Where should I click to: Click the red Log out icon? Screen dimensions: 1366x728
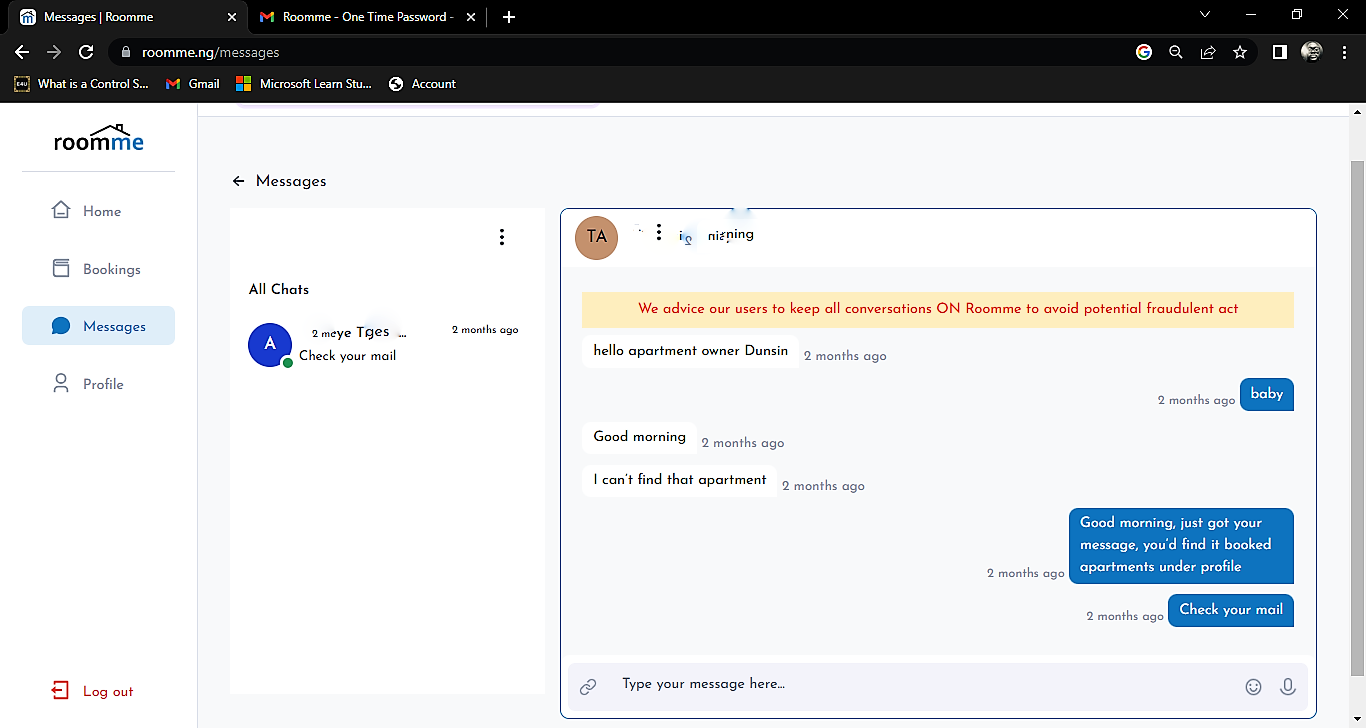point(60,691)
